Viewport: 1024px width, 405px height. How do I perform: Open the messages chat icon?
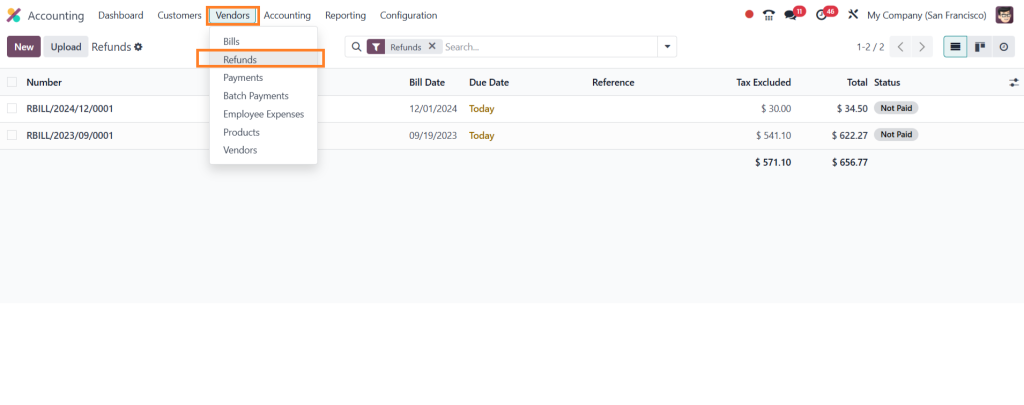click(x=791, y=15)
